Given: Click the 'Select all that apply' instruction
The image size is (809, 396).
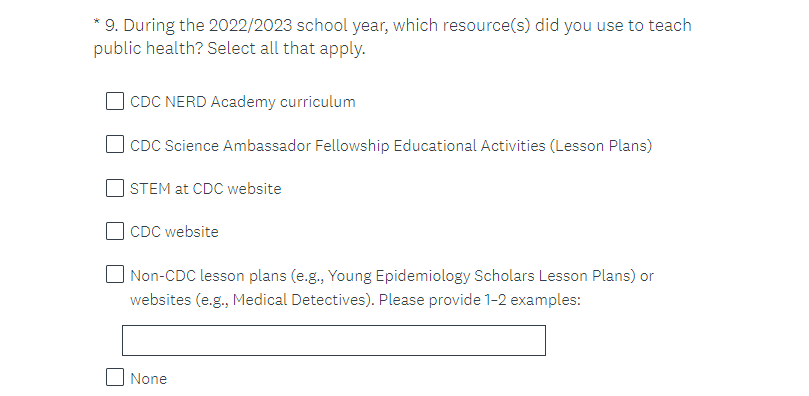Looking at the screenshot, I should pos(286,48).
